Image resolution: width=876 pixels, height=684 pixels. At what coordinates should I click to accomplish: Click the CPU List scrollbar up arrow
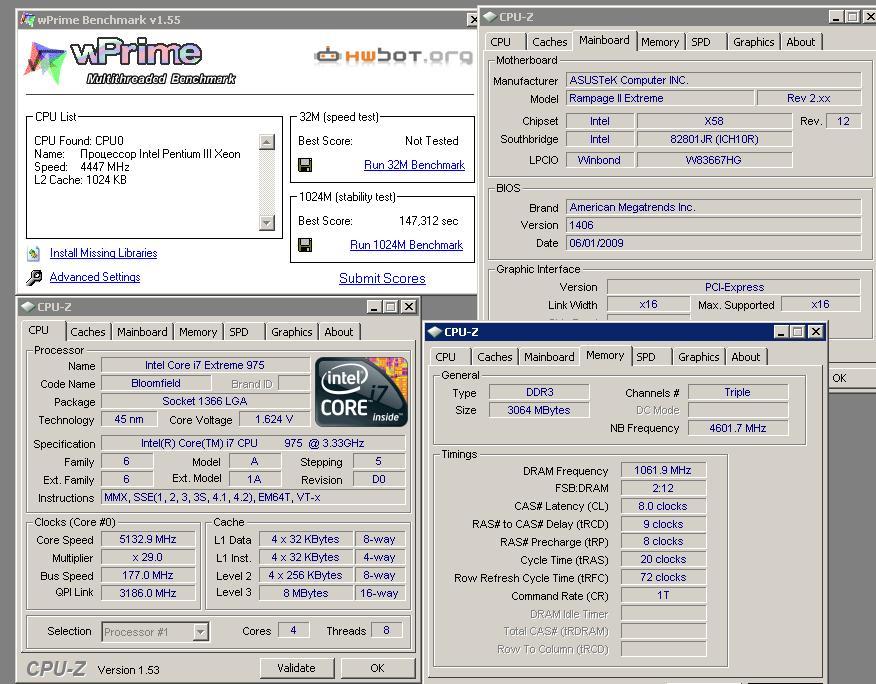pos(267,142)
